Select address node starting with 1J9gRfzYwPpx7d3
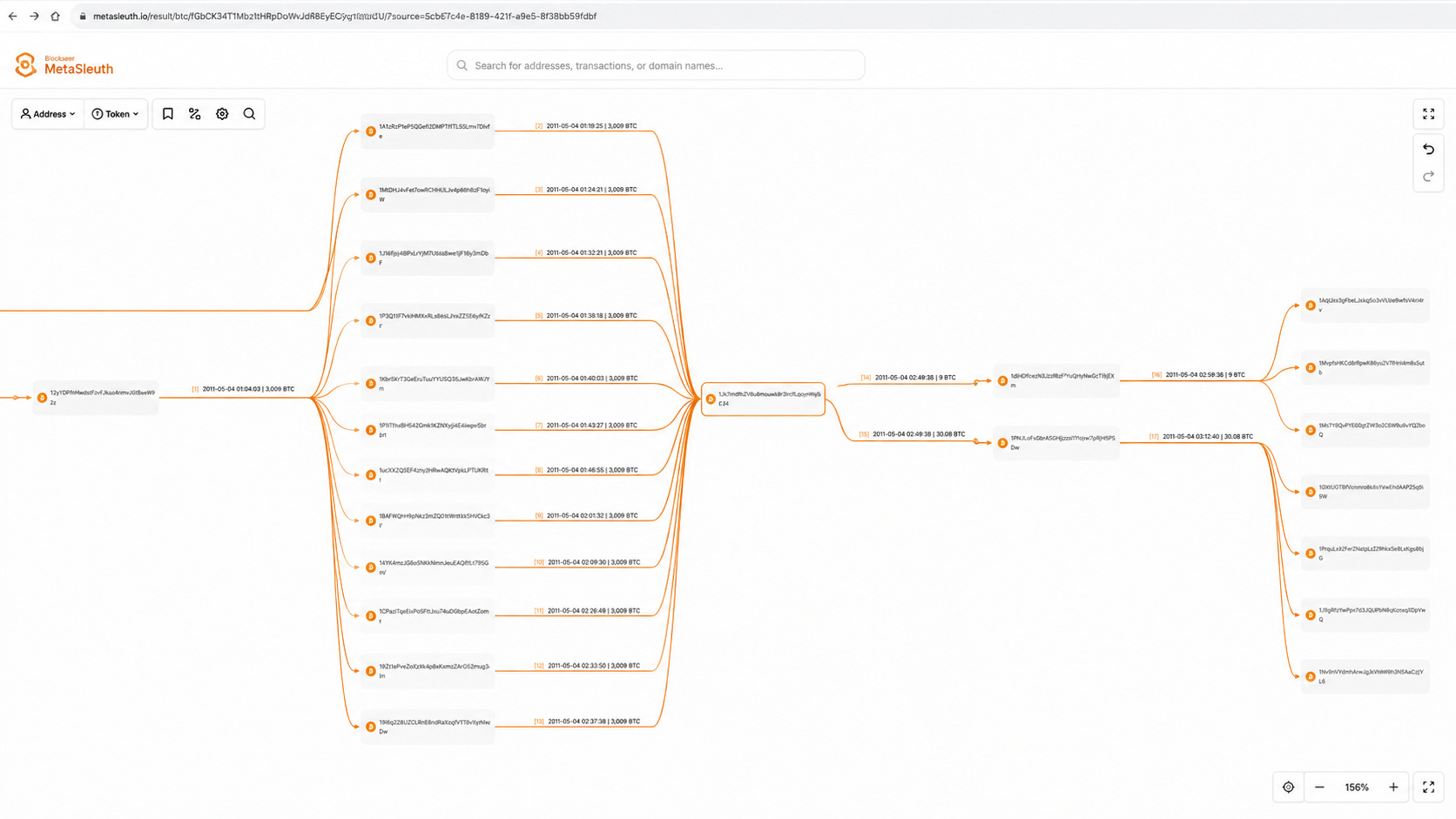The height and width of the screenshot is (819, 1456). (1365, 614)
